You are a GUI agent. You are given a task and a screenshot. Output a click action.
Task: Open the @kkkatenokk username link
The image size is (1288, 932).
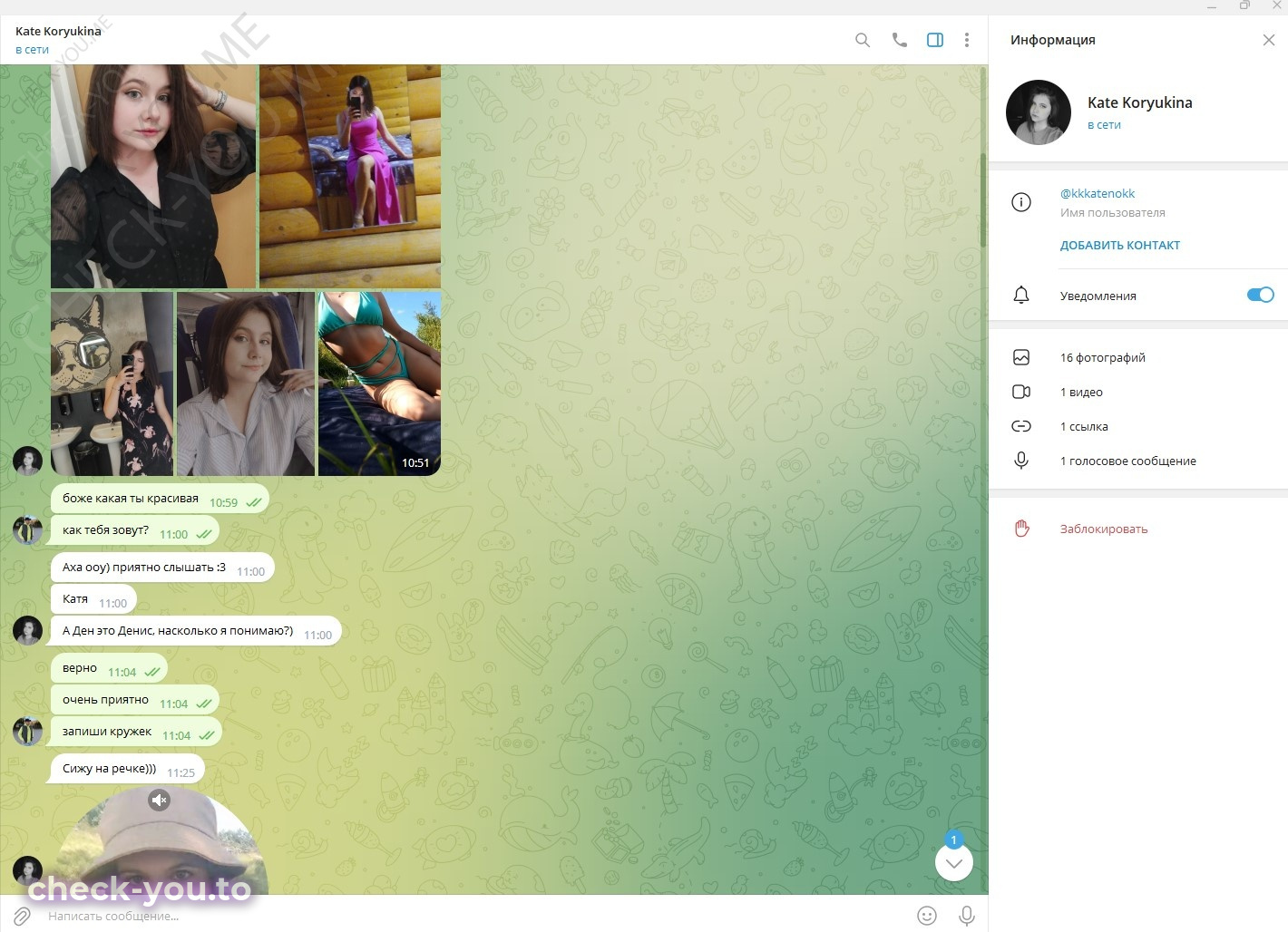pos(1098,193)
